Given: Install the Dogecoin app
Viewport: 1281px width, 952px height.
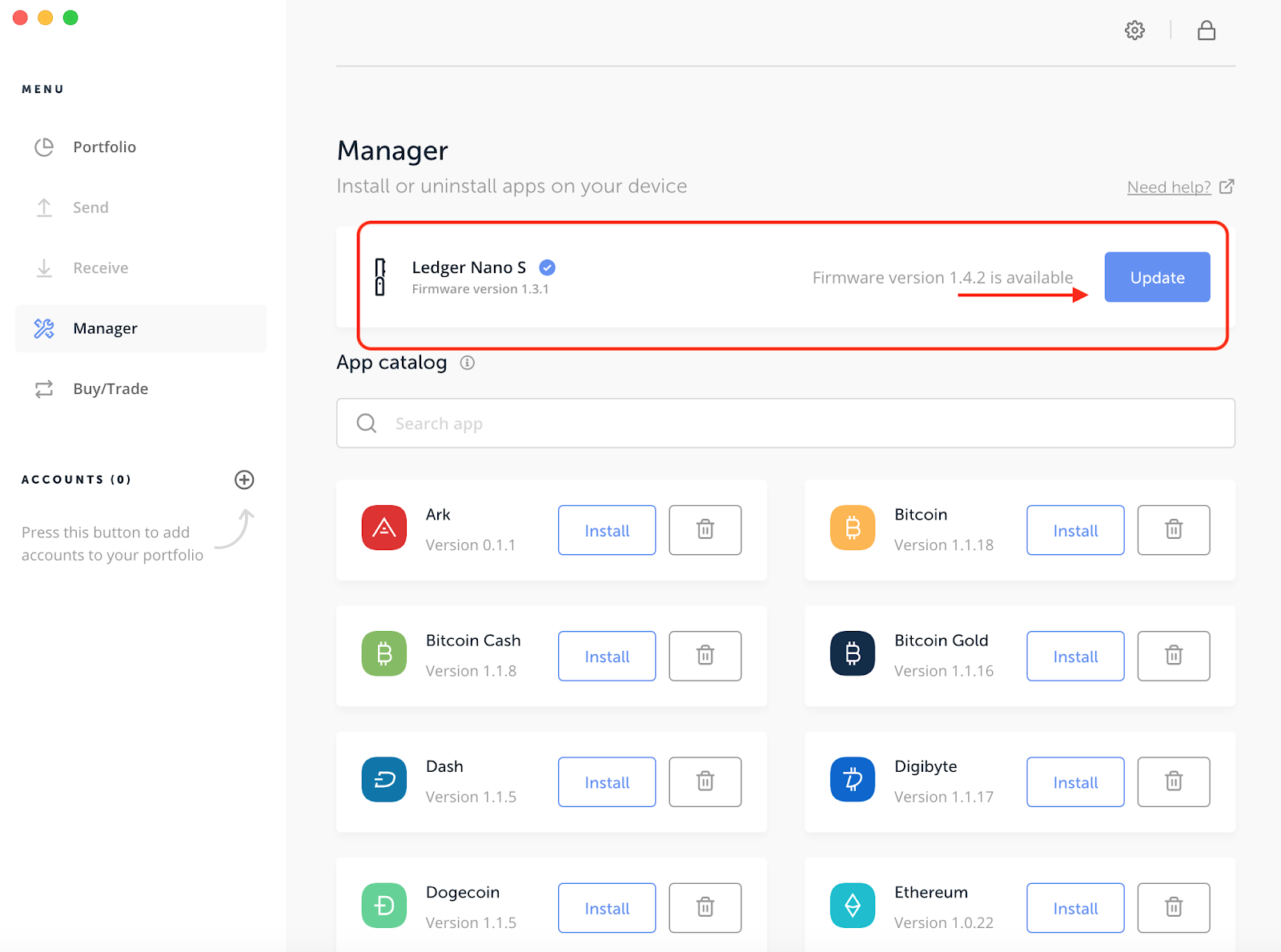Looking at the screenshot, I should 607,908.
